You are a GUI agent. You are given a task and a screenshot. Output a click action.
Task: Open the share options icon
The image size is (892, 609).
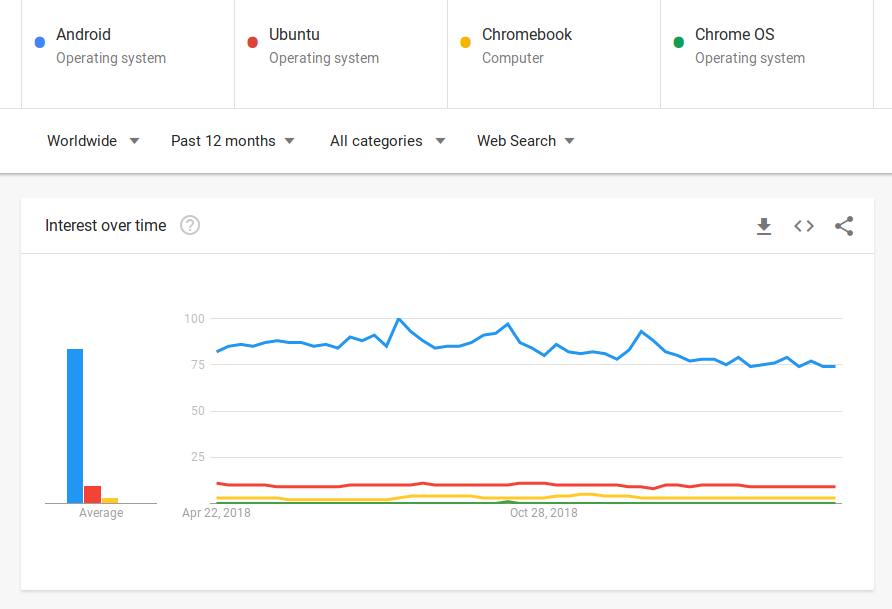[x=844, y=226]
